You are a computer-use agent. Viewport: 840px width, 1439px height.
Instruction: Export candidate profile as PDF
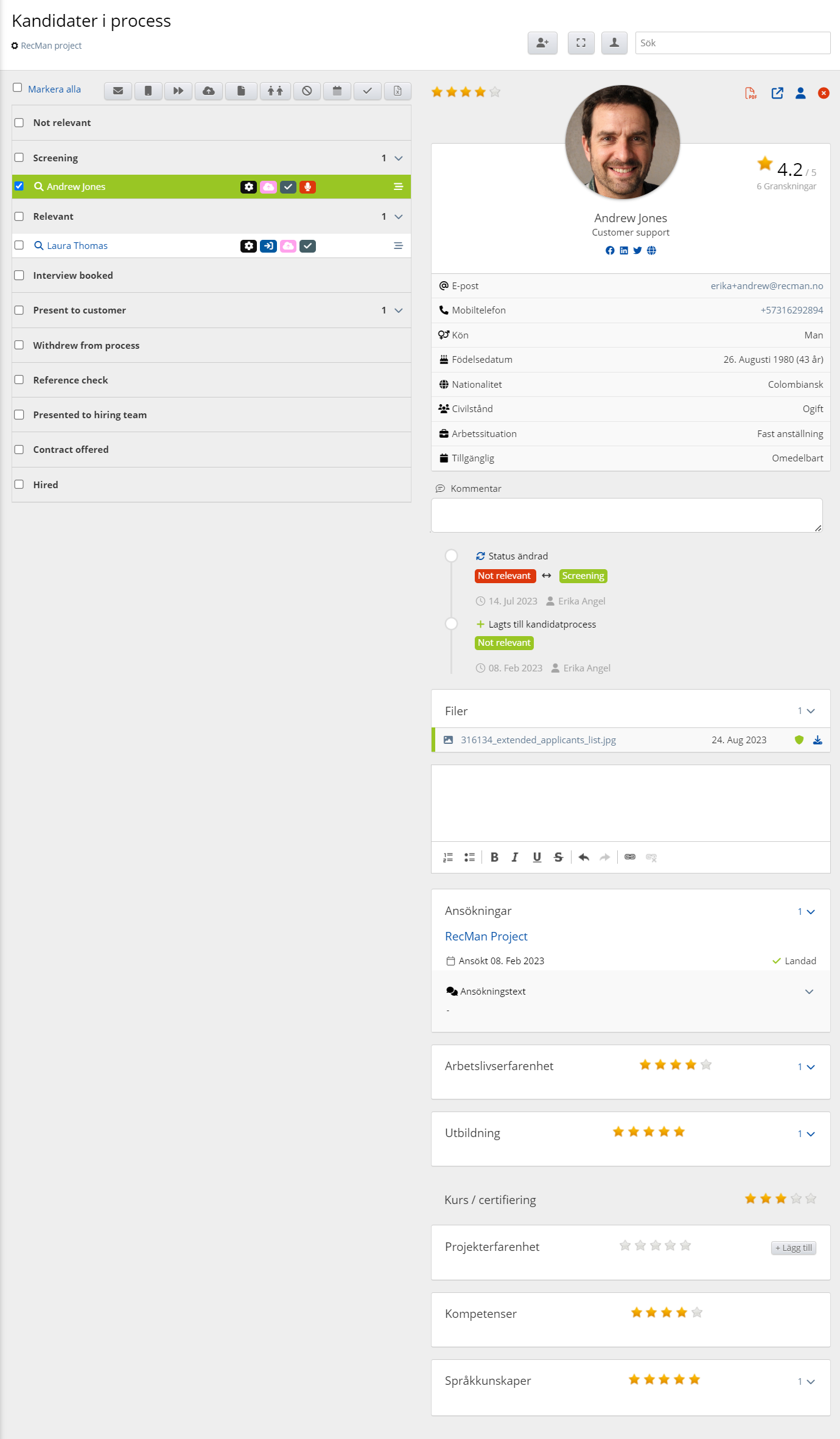(751, 93)
